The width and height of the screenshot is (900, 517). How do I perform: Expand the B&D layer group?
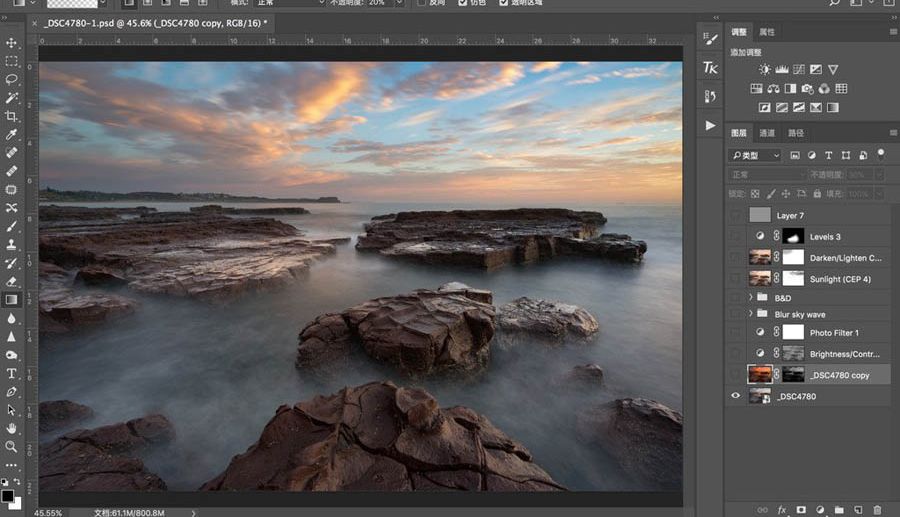751,297
